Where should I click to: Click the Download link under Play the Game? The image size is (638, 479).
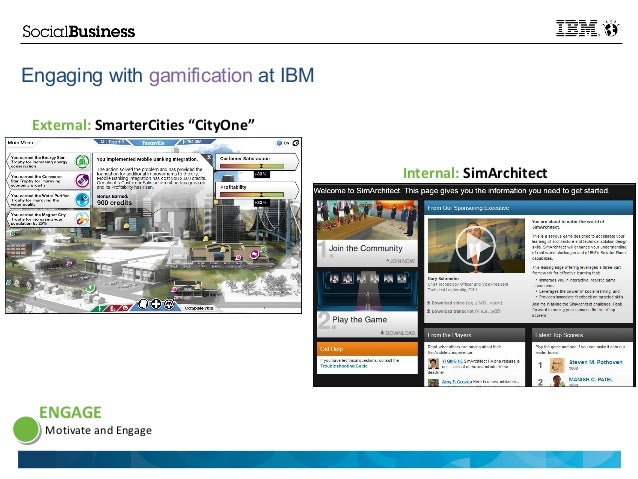[x=398, y=333]
